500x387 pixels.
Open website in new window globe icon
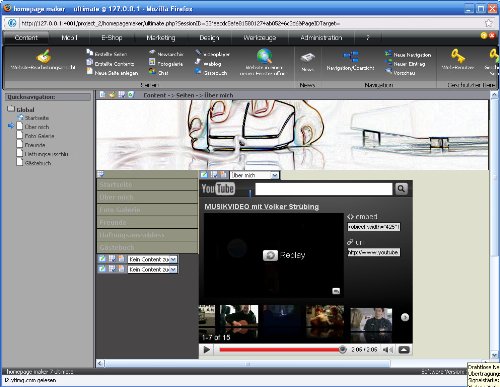click(264, 56)
